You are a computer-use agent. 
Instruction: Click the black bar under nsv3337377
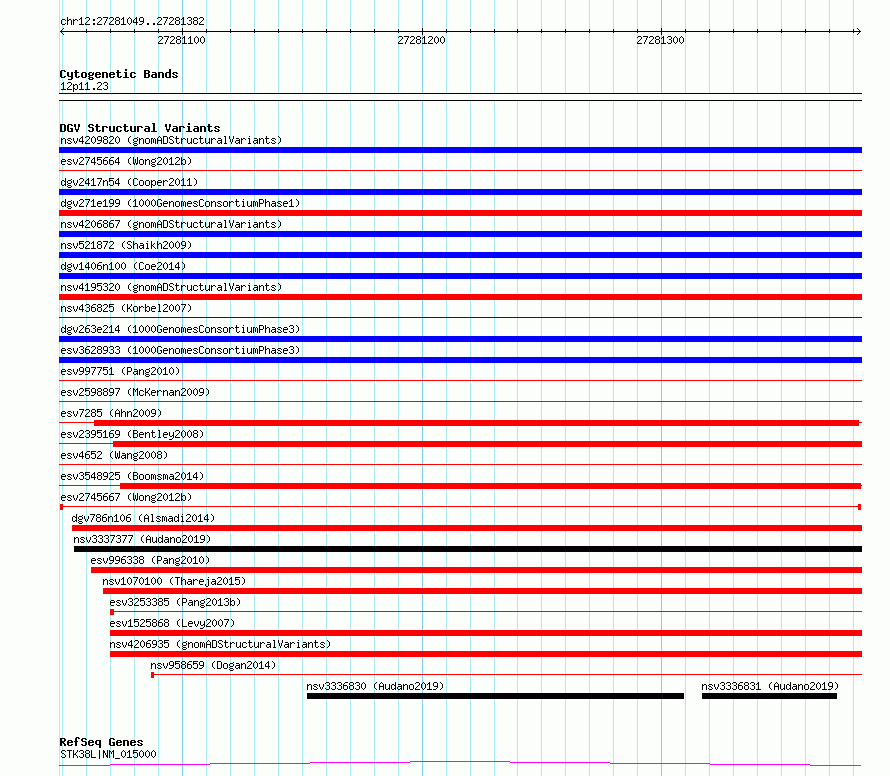pos(468,549)
